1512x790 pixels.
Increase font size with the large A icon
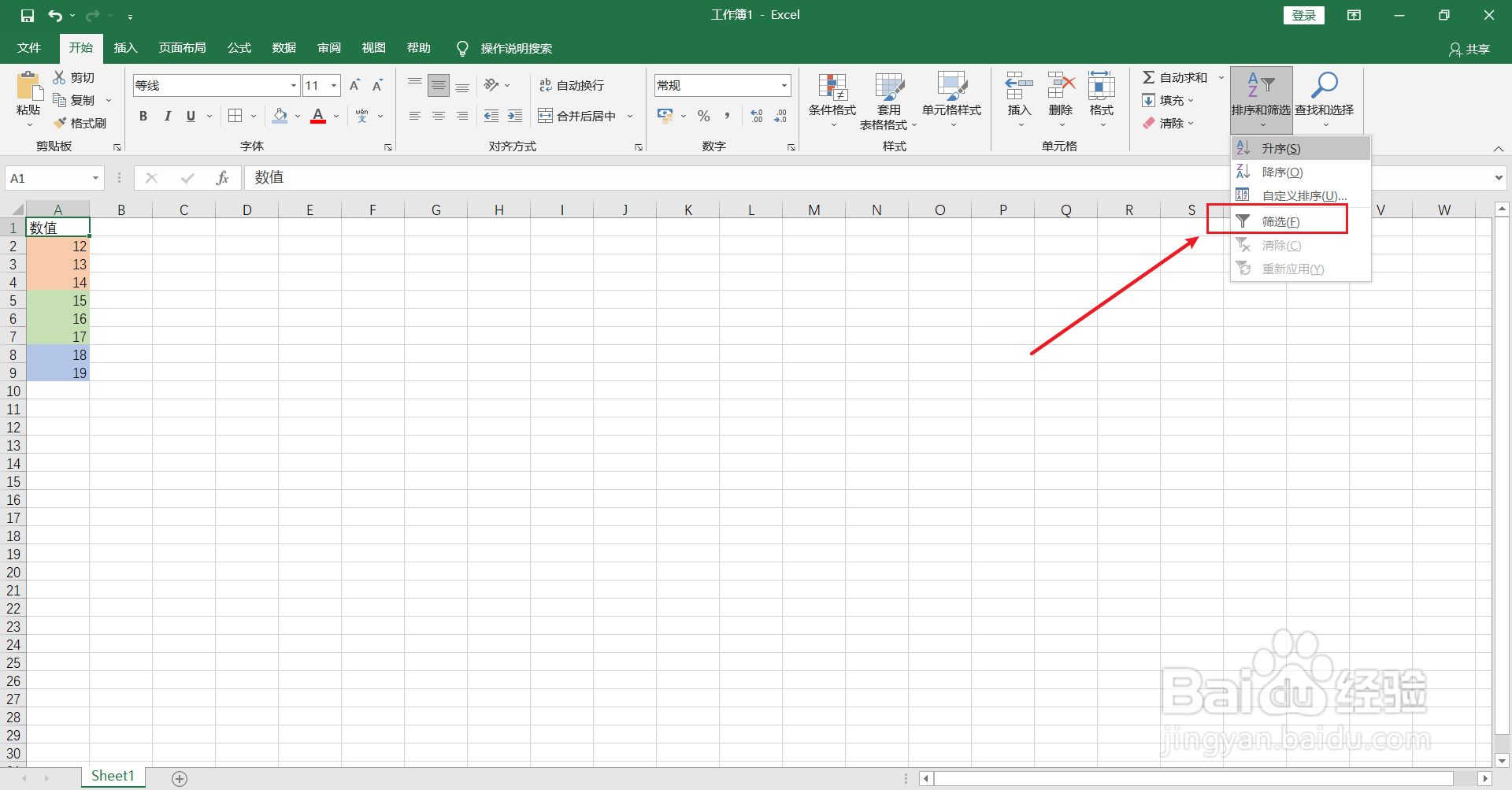(x=354, y=85)
